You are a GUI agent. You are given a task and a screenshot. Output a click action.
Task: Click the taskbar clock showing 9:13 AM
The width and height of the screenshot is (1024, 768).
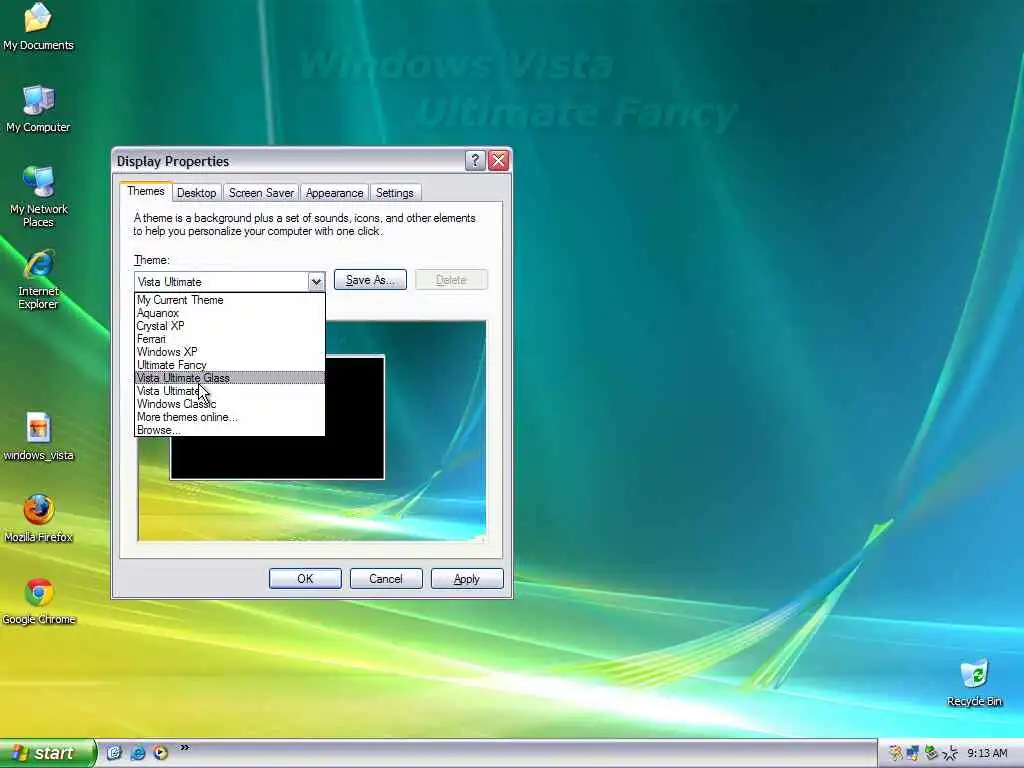point(987,754)
